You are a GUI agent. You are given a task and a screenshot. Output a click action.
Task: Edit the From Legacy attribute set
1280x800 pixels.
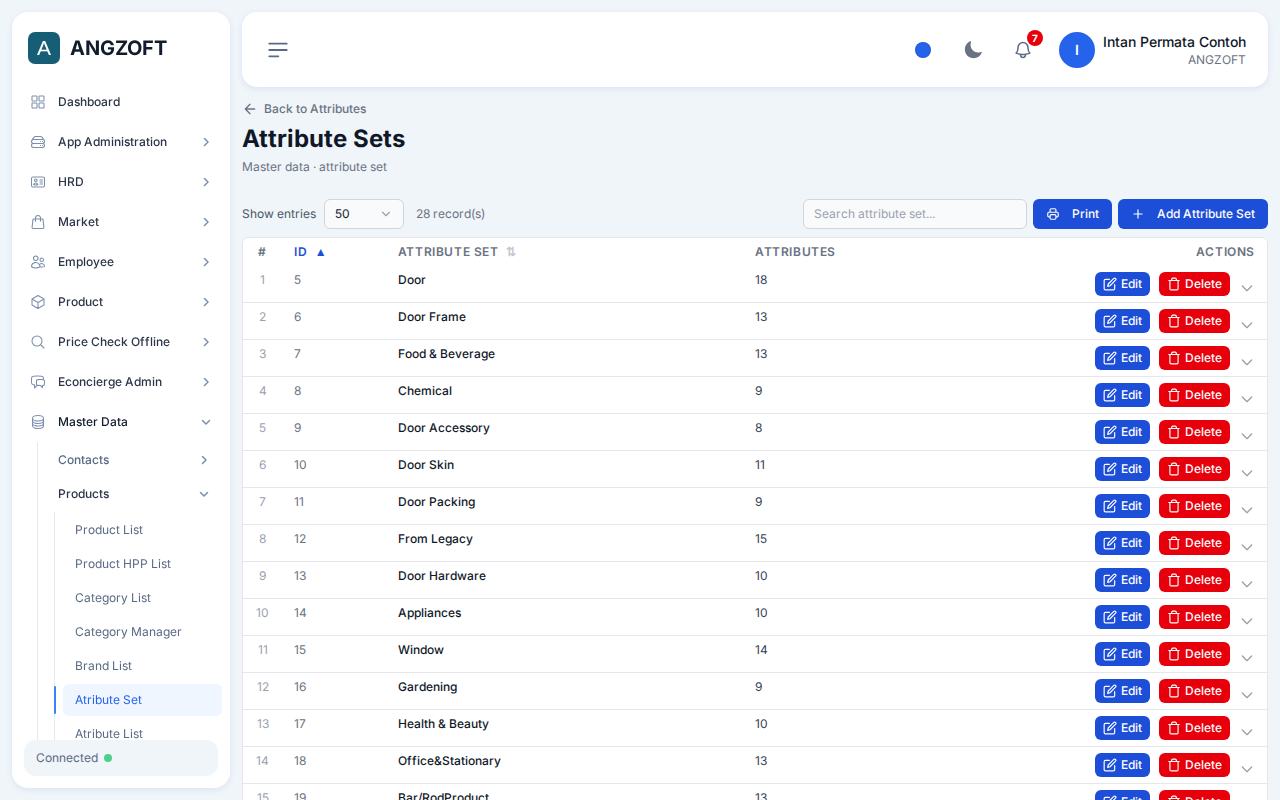click(x=1122, y=543)
